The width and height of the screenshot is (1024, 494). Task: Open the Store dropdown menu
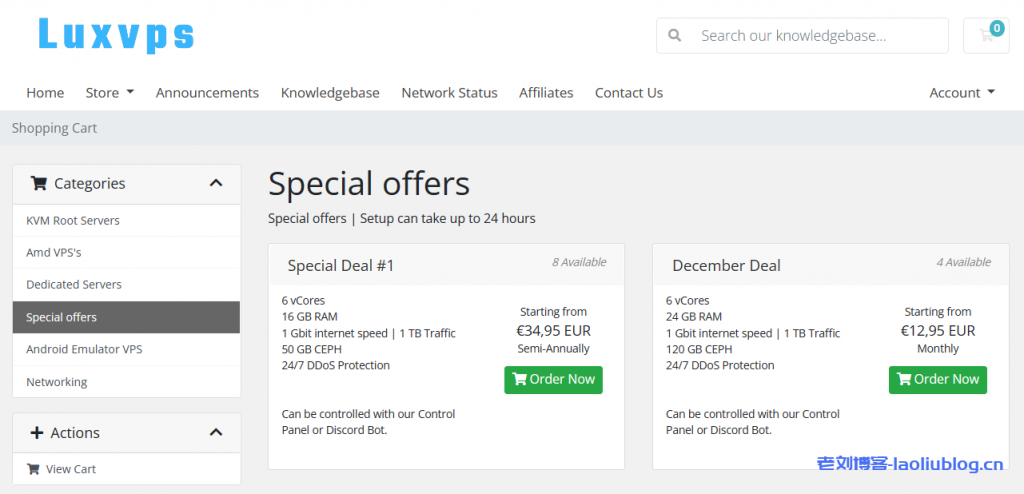110,93
